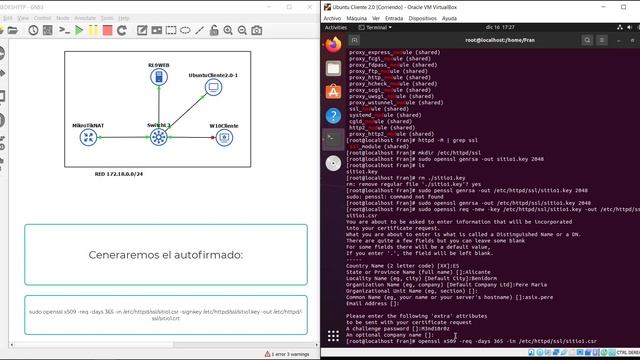The image size is (640, 360).
Task: Select the Draw rectangle tool
Action: point(171,31)
